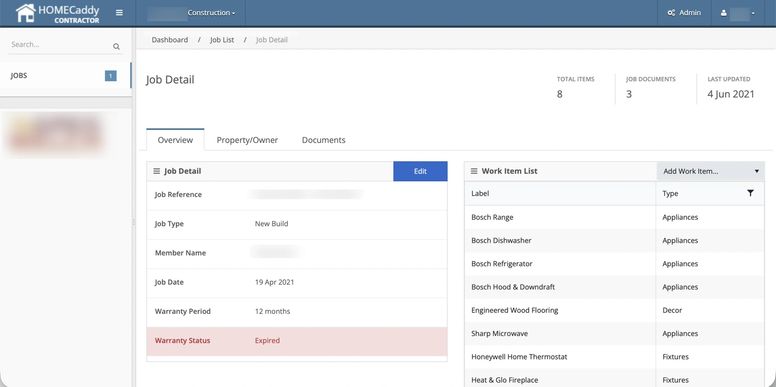
Task: Click the Job Documents count 3
Action: click(629, 94)
